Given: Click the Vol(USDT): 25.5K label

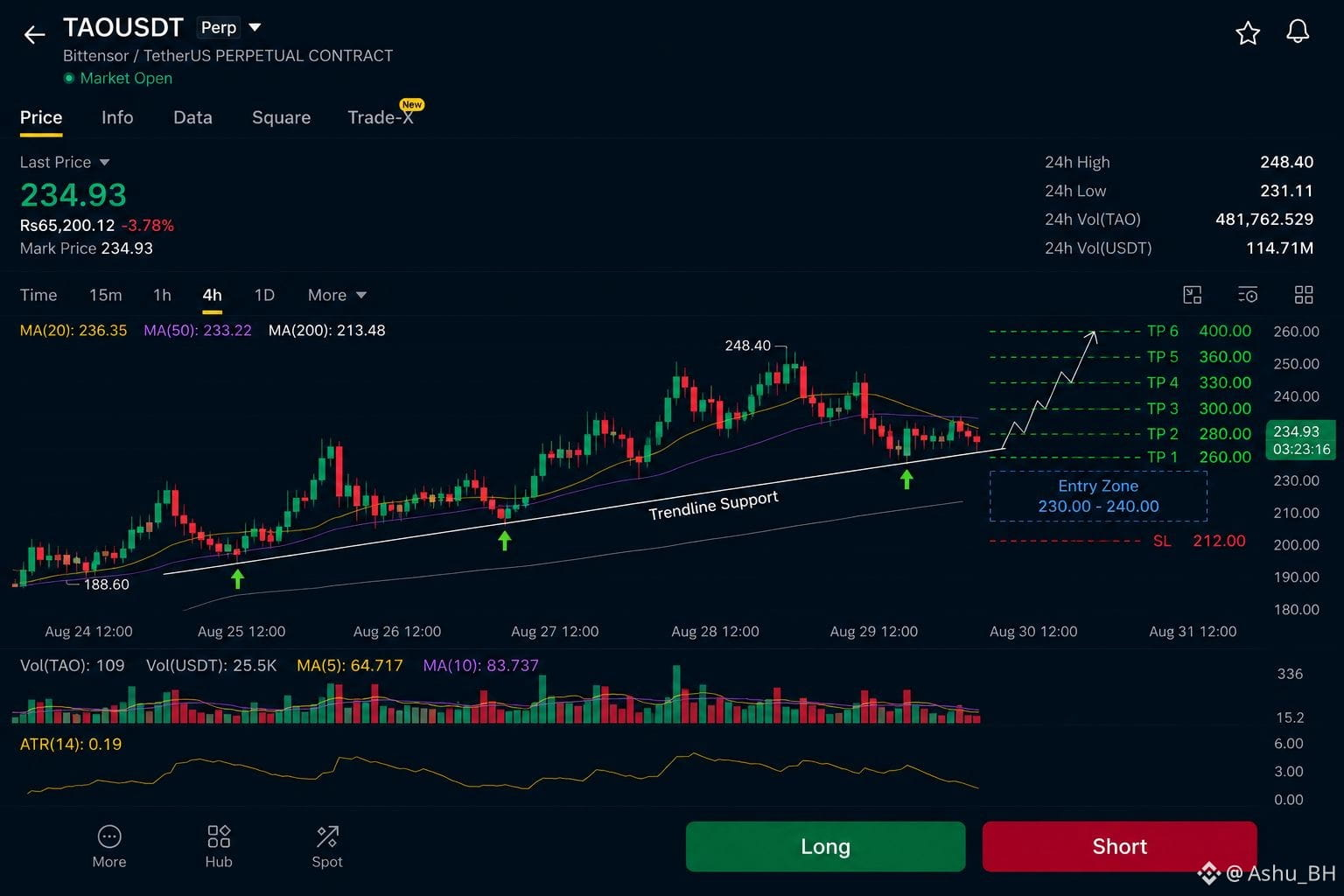Looking at the screenshot, I should (211, 666).
